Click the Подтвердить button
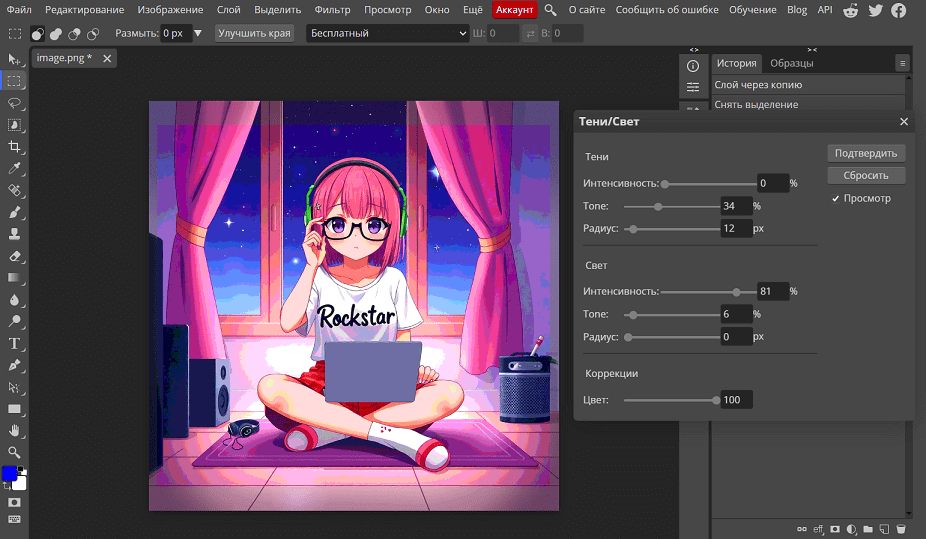 866,153
